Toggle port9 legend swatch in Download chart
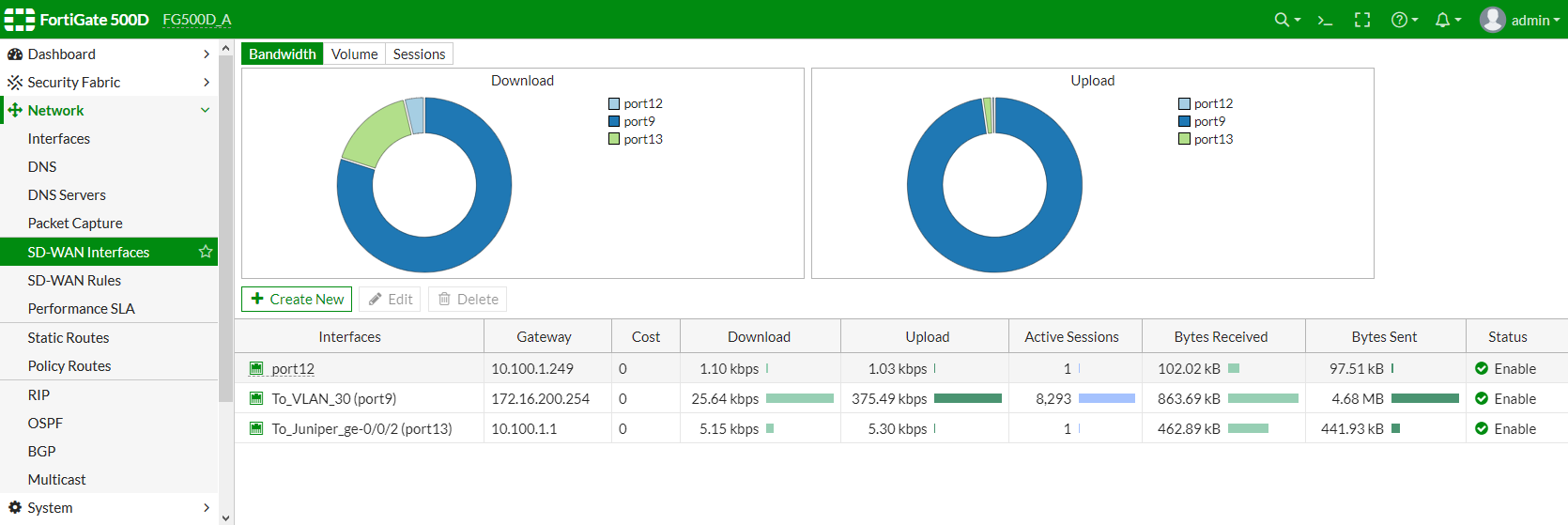The width and height of the screenshot is (1568, 525). (x=614, y=122)
